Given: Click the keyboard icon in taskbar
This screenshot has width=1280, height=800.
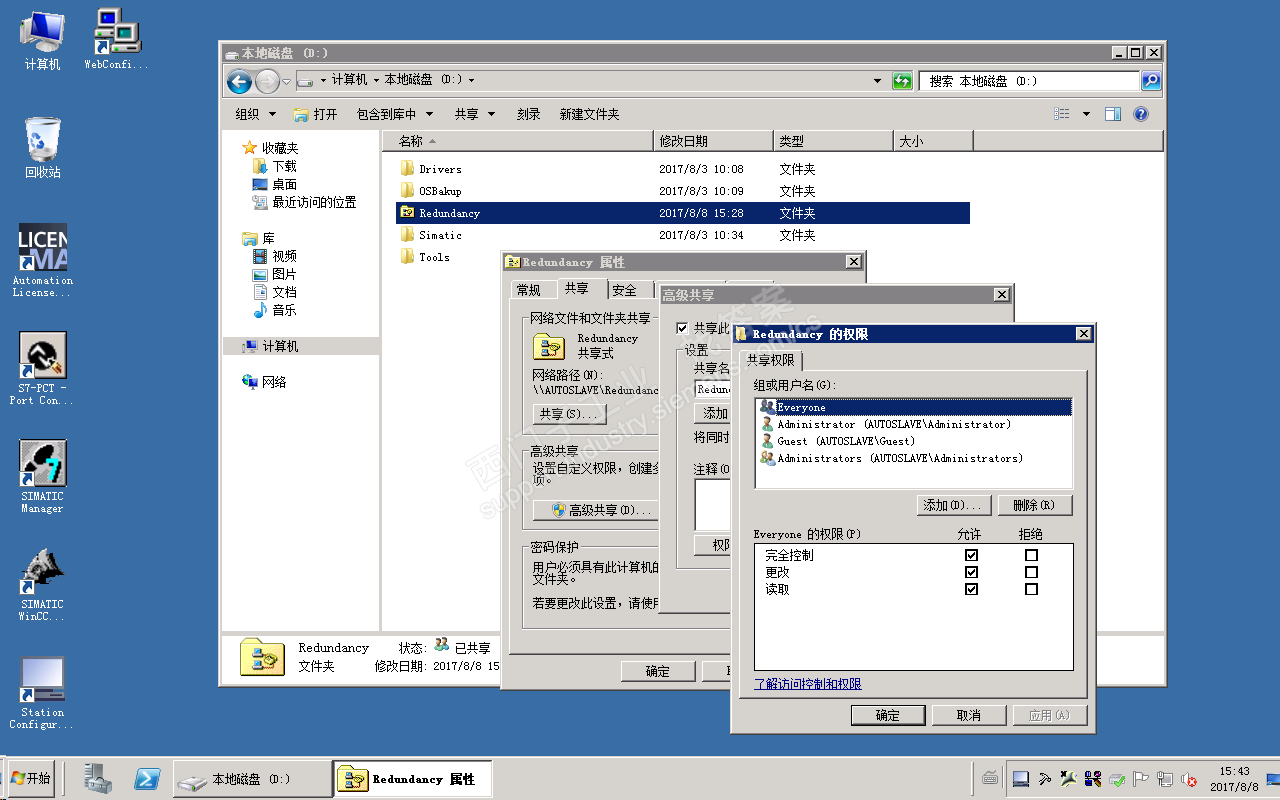Looking at the screenshot, I should tap(990, 778).
